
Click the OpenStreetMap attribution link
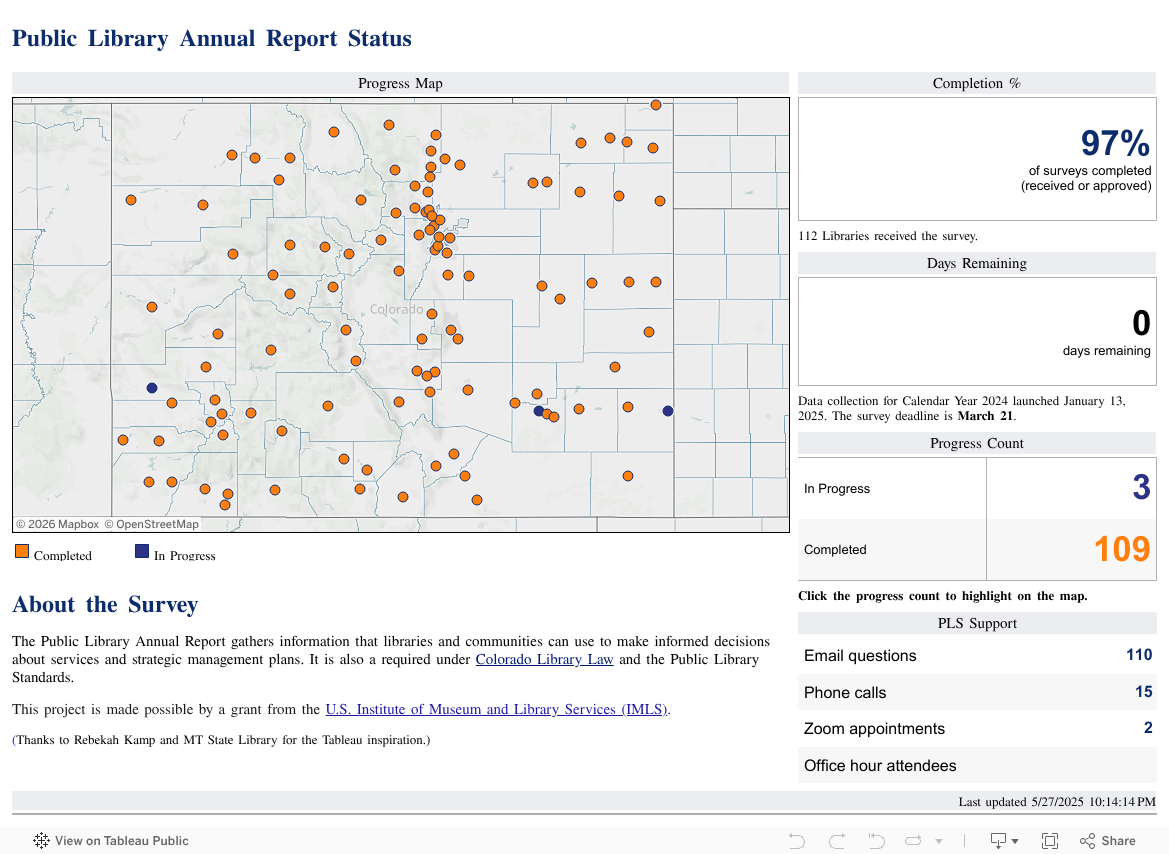click(152, 524)
